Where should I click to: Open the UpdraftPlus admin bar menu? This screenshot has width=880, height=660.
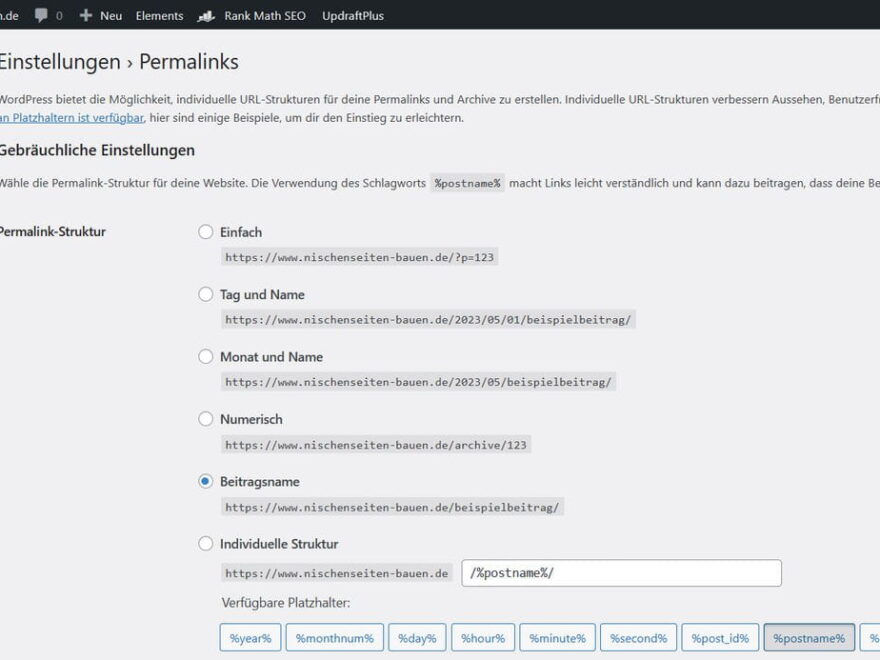352,15
